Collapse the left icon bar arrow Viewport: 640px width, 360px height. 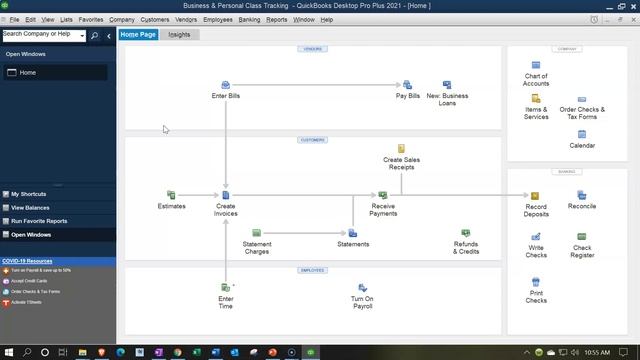[x=109, y=36]
